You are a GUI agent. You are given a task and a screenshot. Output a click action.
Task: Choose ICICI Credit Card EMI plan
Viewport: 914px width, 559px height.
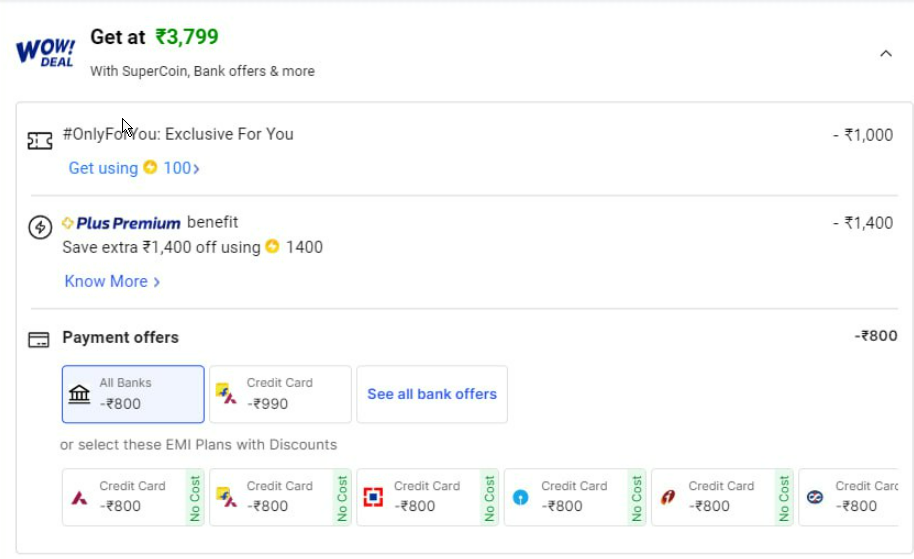[x=722, y=497]
